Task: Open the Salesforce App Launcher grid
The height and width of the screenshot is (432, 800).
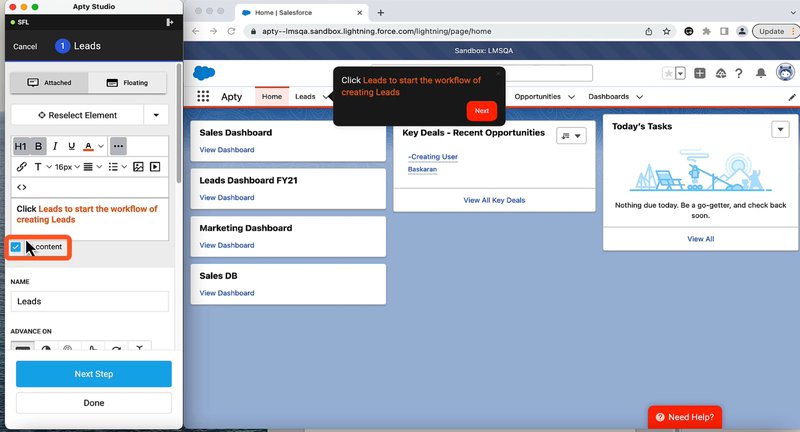Action: coord(204,97)
